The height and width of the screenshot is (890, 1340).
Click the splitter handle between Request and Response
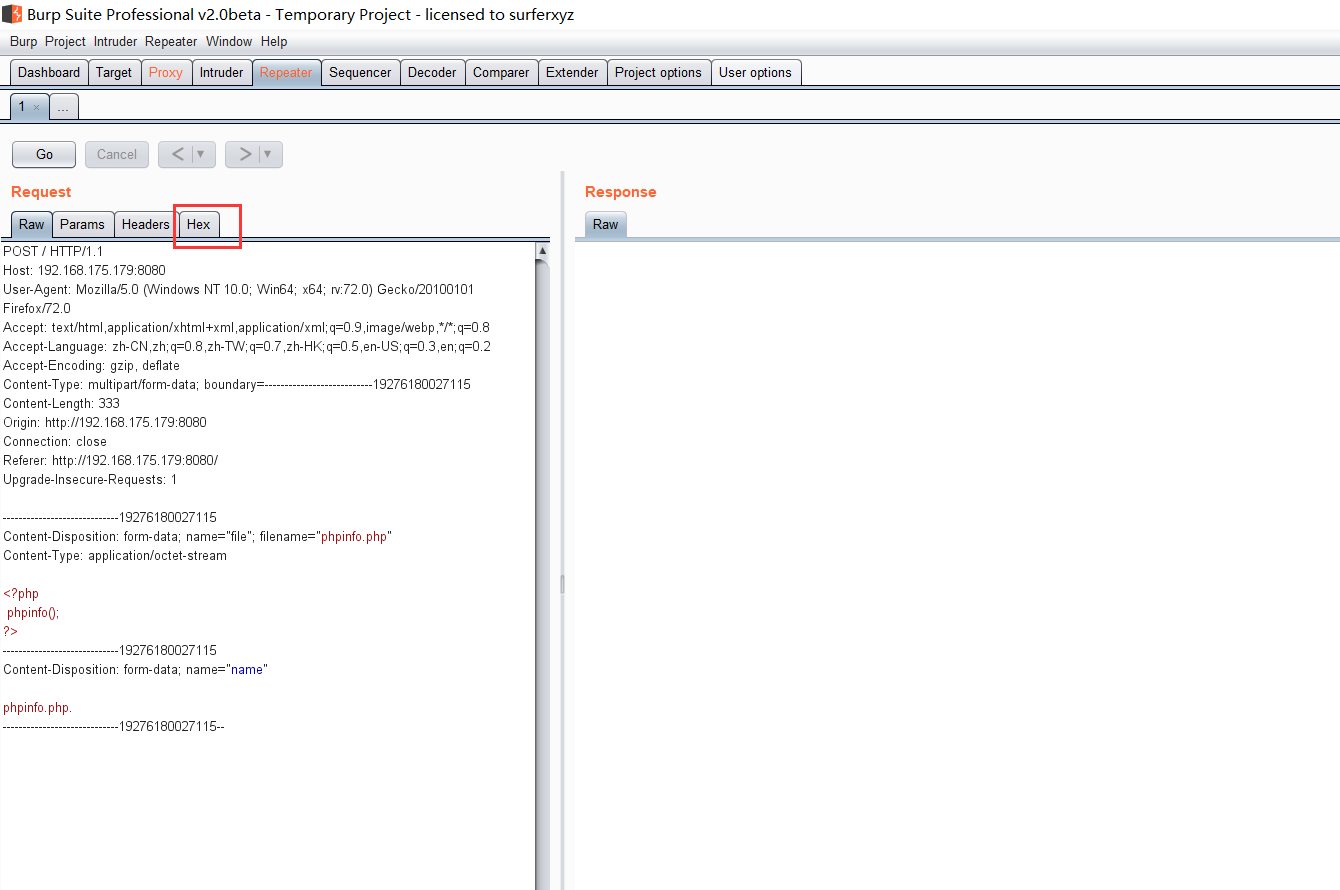tap(562, 584)
